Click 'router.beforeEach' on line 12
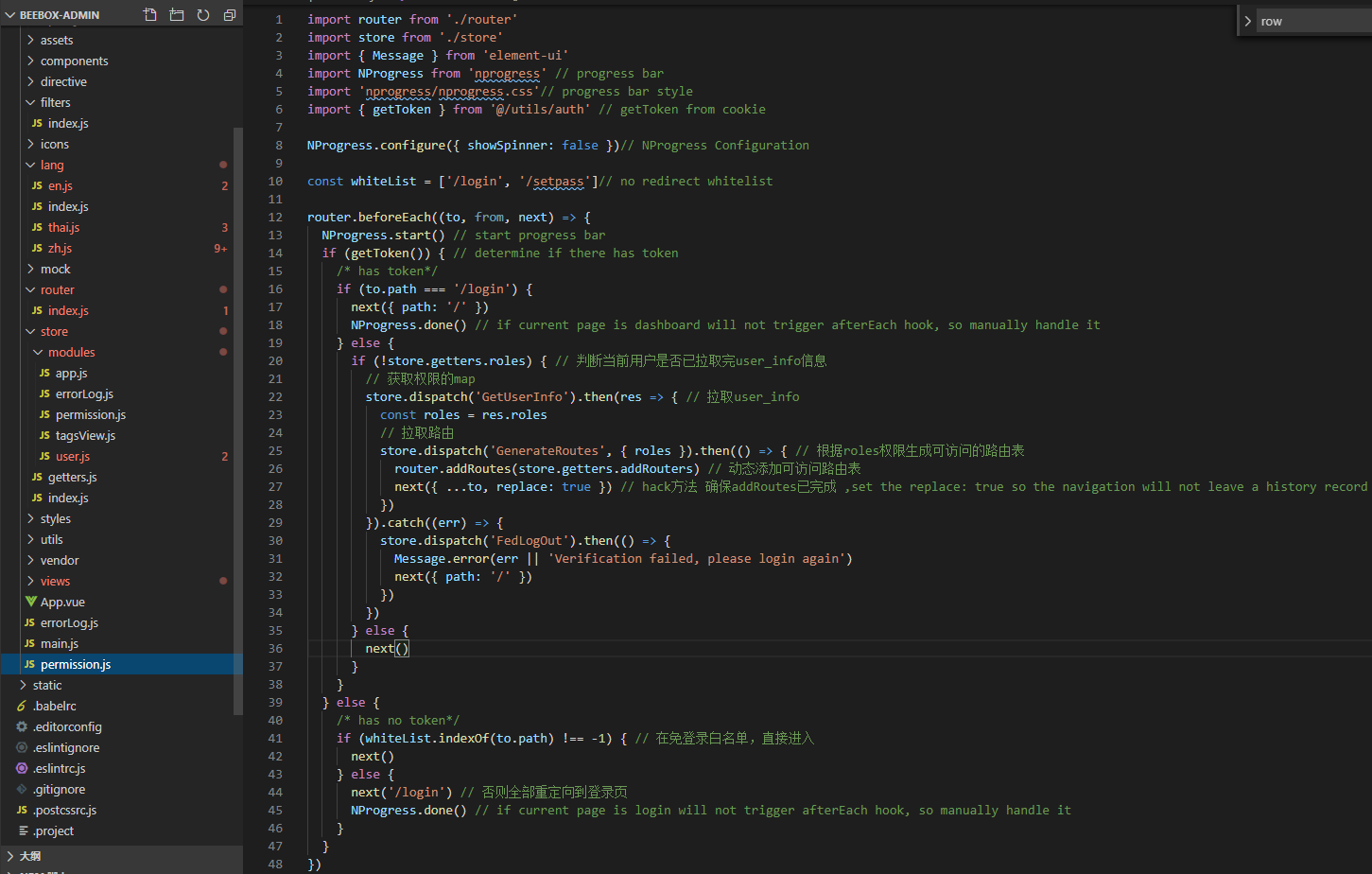This screenshot has width=1372, height=874. [370, 217]
